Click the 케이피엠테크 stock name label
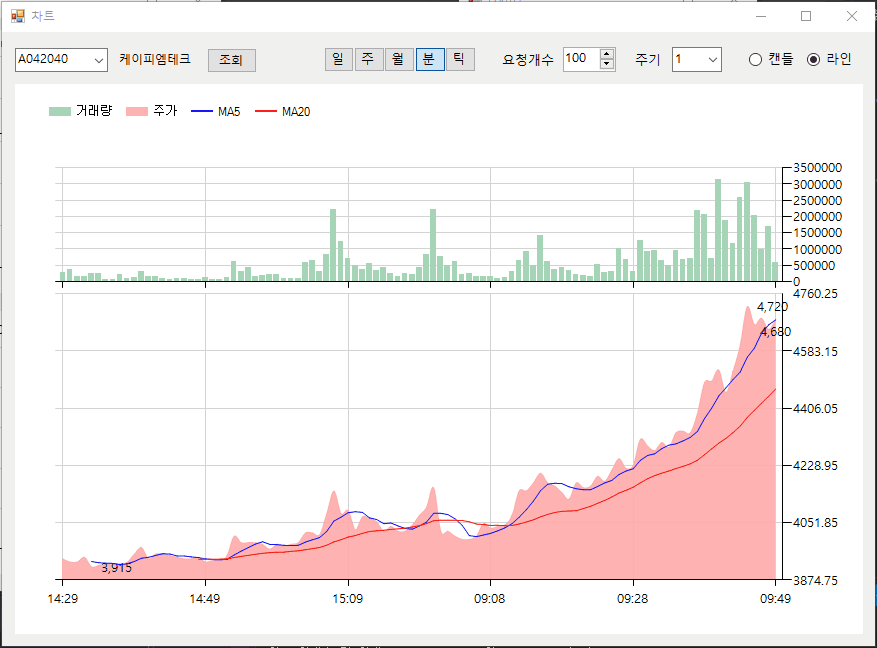The height and width of the screenshot is (648, 877). pos(155,59)
